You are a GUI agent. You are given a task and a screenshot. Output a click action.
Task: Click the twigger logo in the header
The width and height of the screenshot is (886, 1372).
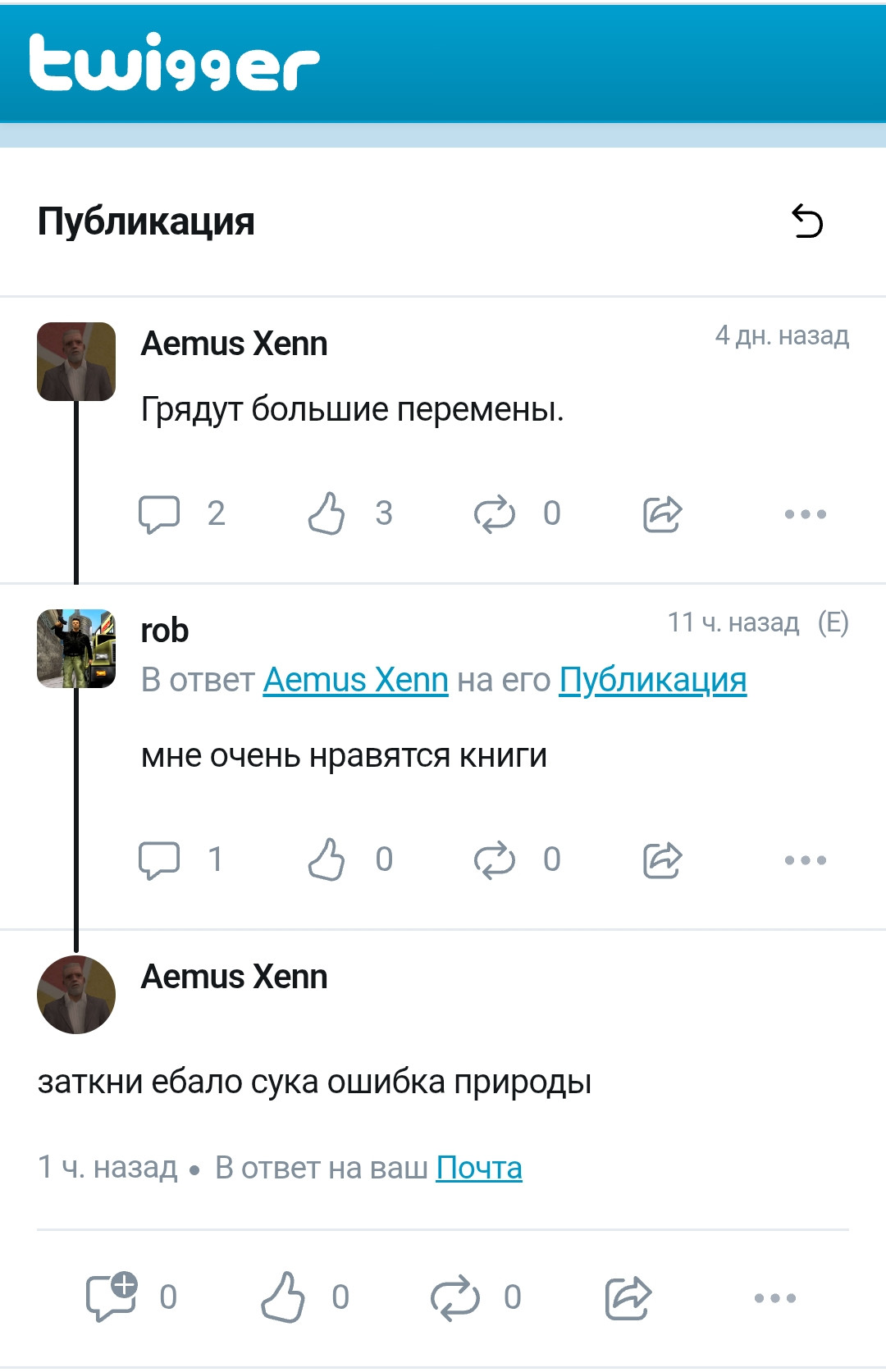[174, 62]
